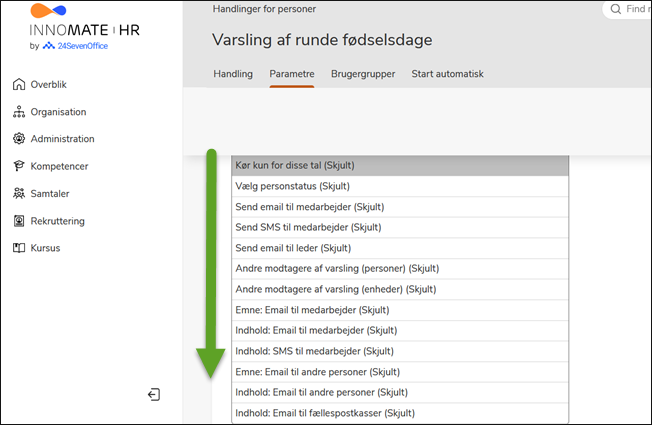Image resolution: width=652 pixels, height=425 pixels.
Task: Expand 'Vælg personstatus' parameter row
Action: coord(399,186)
